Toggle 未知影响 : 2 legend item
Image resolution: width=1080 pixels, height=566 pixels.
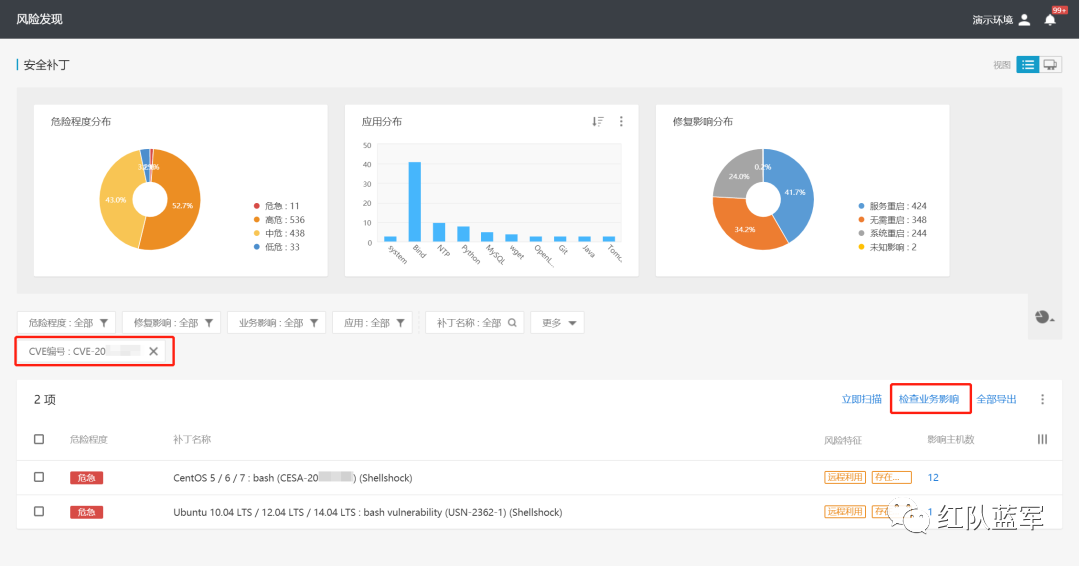(887, 247)
